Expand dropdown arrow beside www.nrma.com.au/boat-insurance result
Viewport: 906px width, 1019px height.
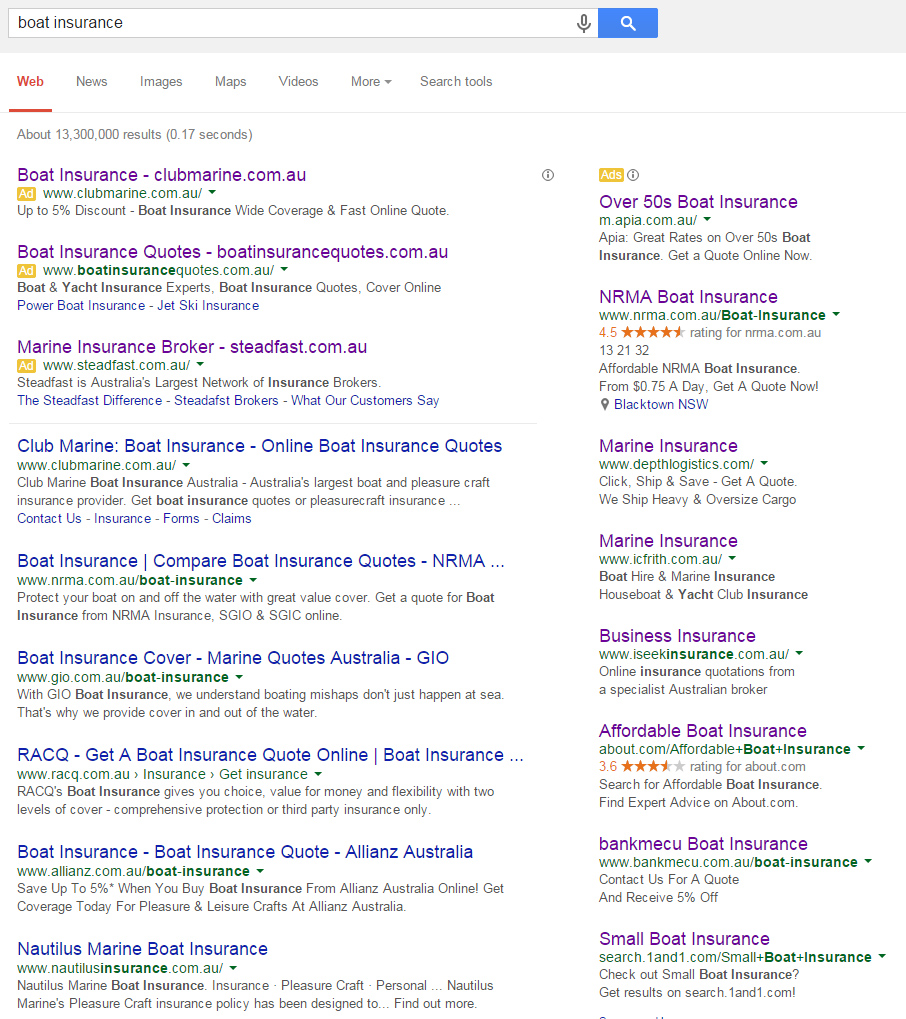(253, 580)
